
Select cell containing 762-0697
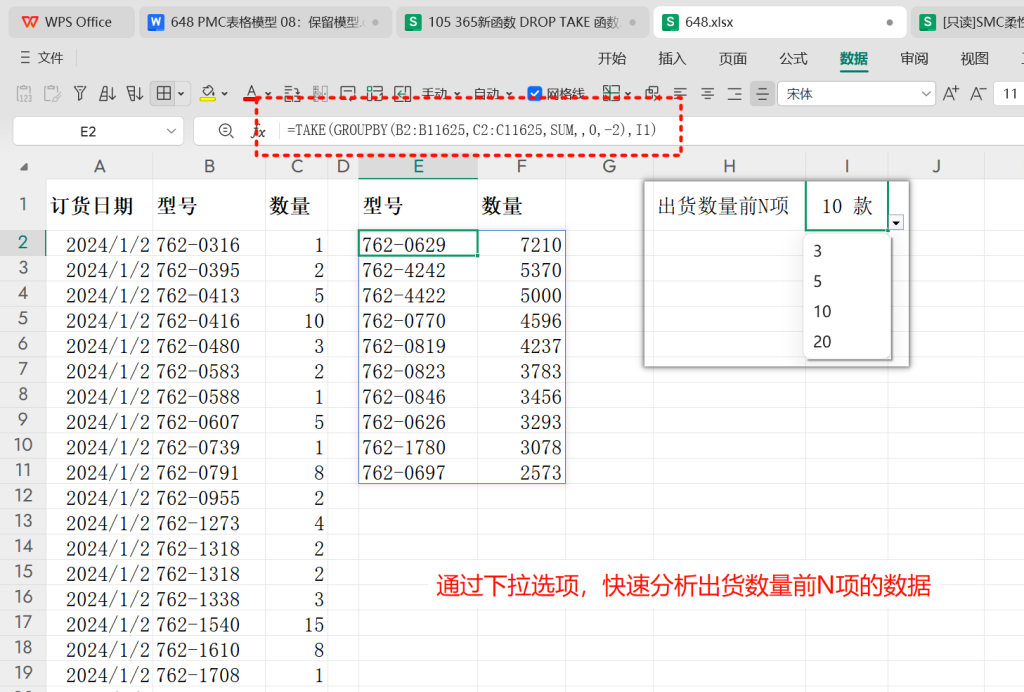418,472
